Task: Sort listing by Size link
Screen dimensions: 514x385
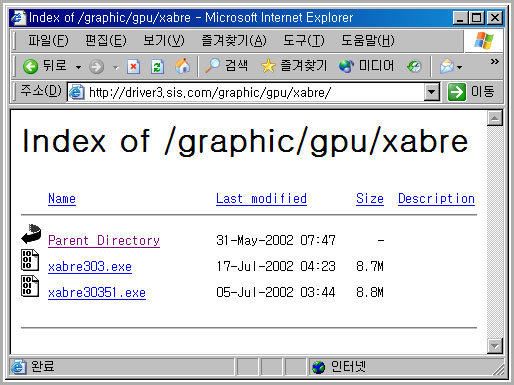Action: 370,199
